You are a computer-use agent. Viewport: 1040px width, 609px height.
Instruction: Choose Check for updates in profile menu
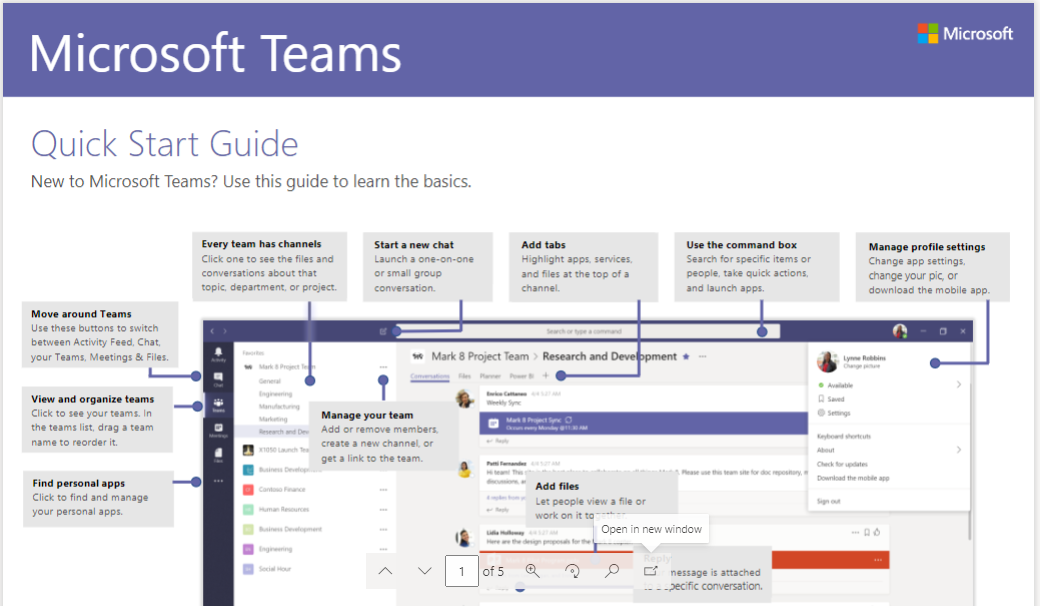click(x=842, y=464)
